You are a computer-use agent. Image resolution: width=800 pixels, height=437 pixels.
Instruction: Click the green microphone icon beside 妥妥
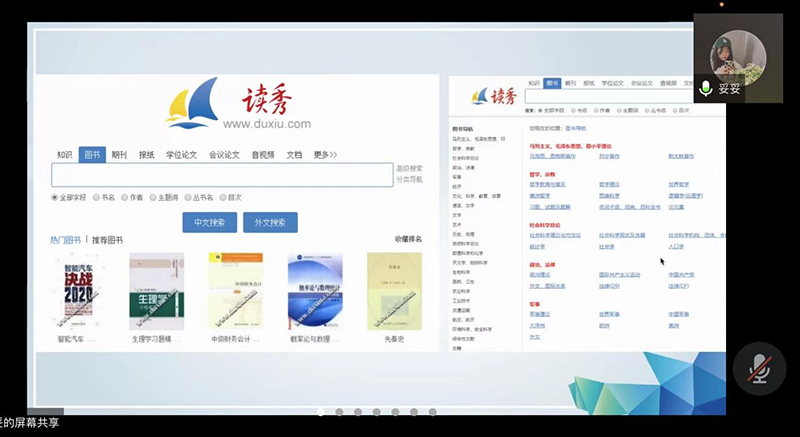[x=706, y=88]
